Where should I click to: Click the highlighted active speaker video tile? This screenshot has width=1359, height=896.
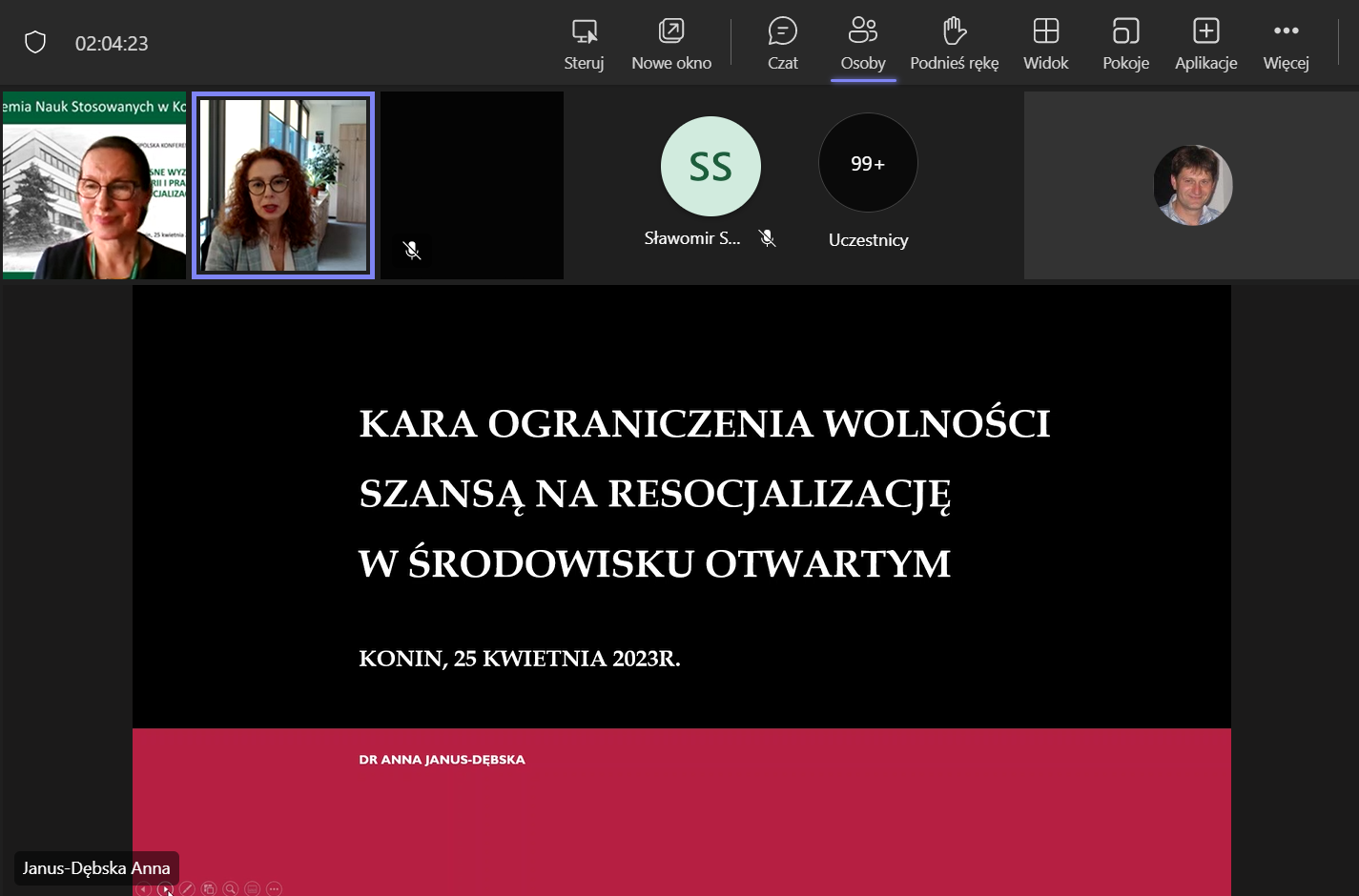coord(283,186)
